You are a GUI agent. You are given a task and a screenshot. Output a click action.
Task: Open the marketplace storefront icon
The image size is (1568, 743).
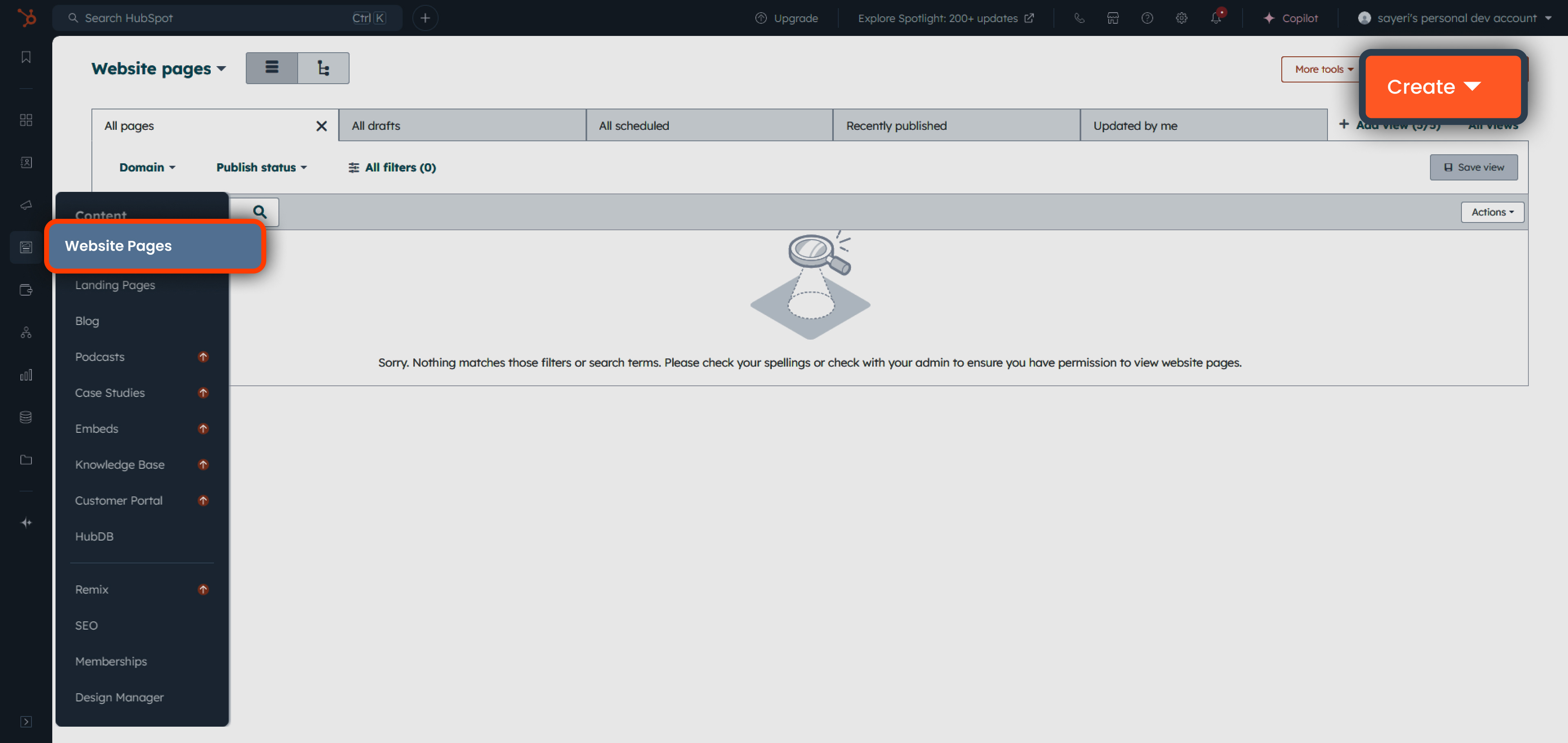coord(1113,18)
